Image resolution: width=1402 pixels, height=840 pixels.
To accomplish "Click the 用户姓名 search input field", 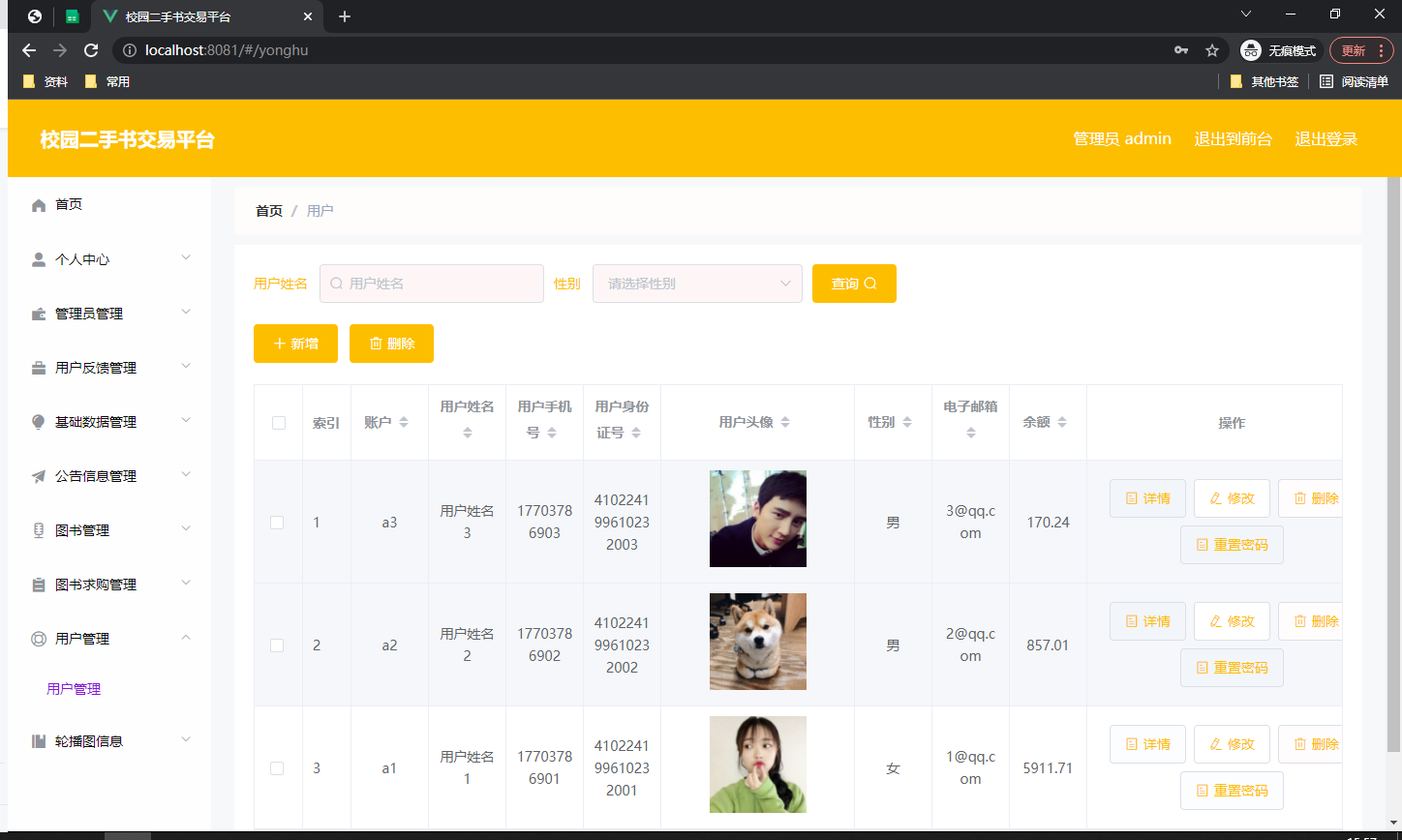I will tap(432, 284).
